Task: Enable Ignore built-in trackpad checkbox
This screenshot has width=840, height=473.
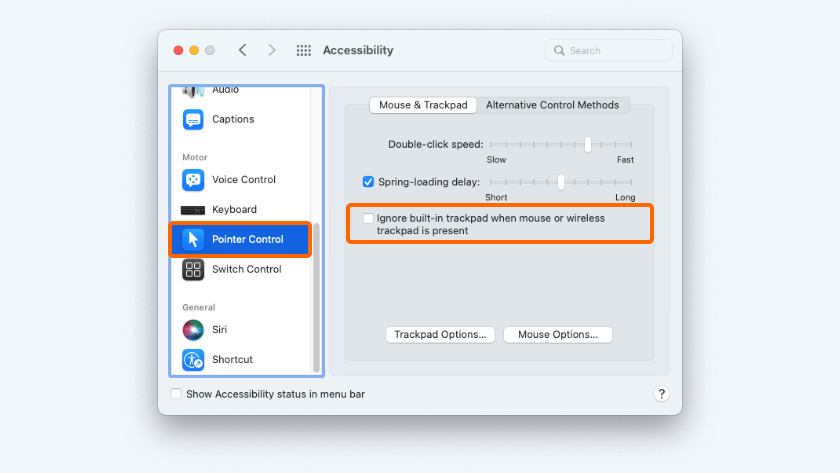Action: click(368, 218)
